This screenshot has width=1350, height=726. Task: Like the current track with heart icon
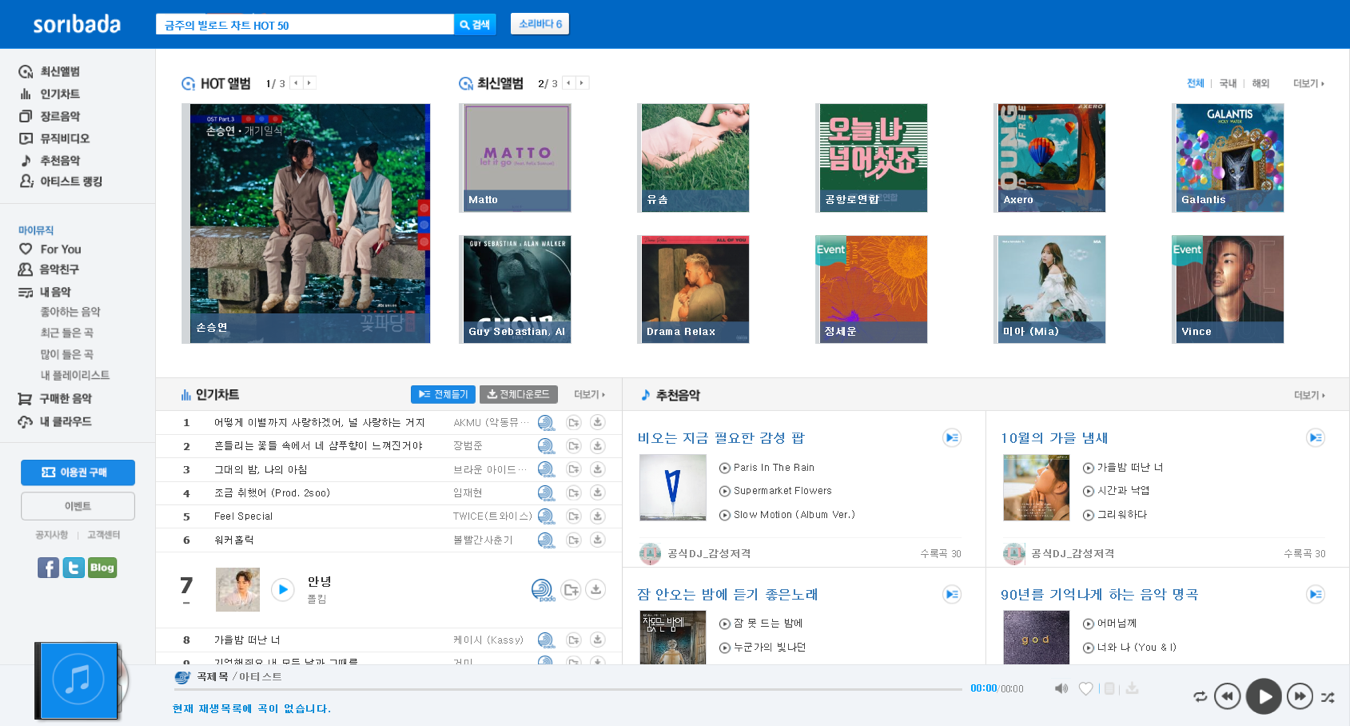[x=1086, y=688]
